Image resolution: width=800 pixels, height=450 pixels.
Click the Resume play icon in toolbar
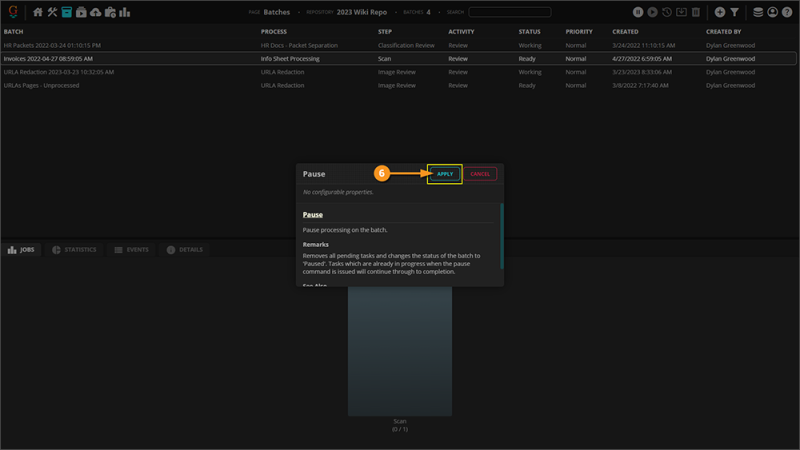(652, 12)
